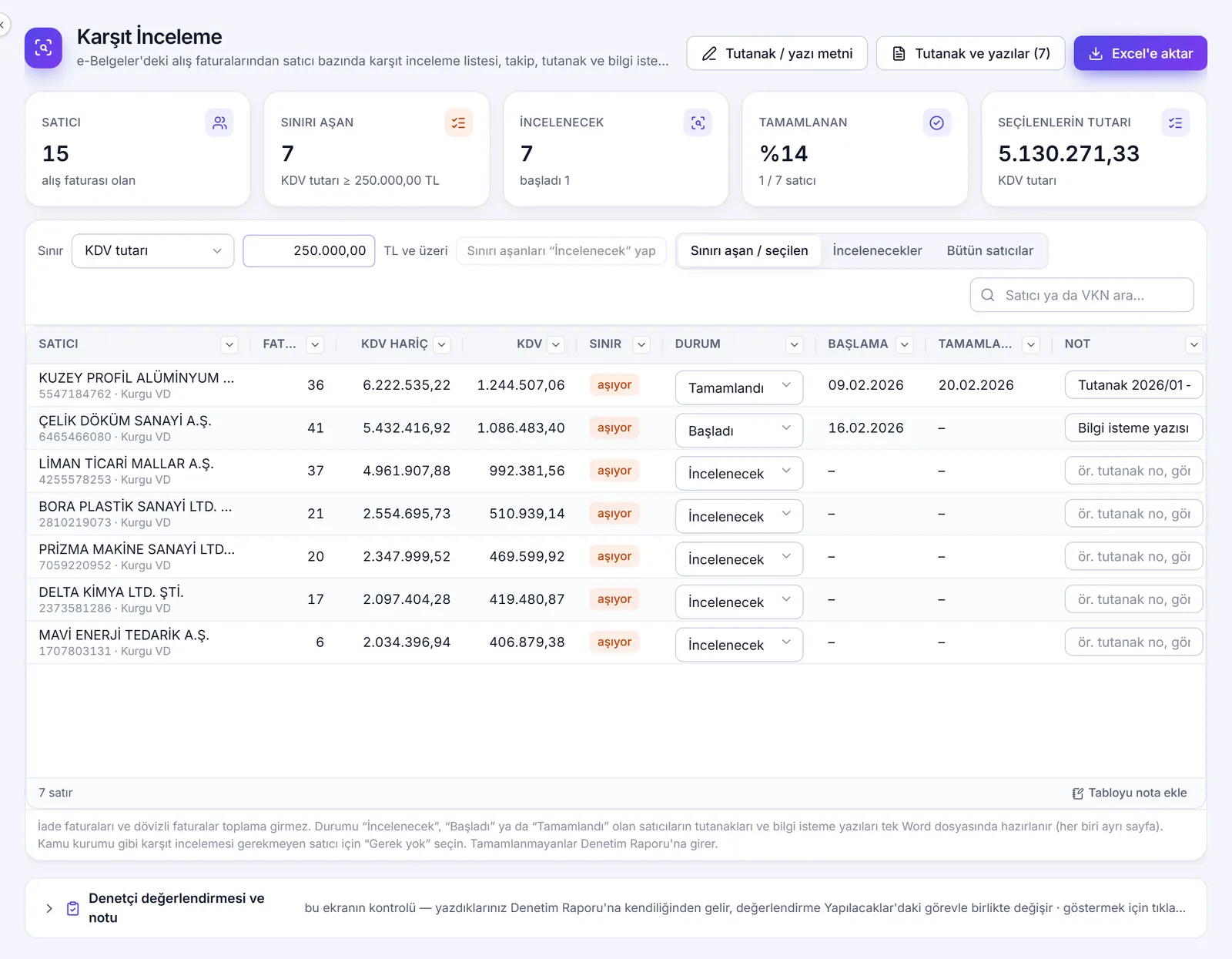
Task: Collapse the sidebar arrow at top left
Action: (x=2, y=25)
